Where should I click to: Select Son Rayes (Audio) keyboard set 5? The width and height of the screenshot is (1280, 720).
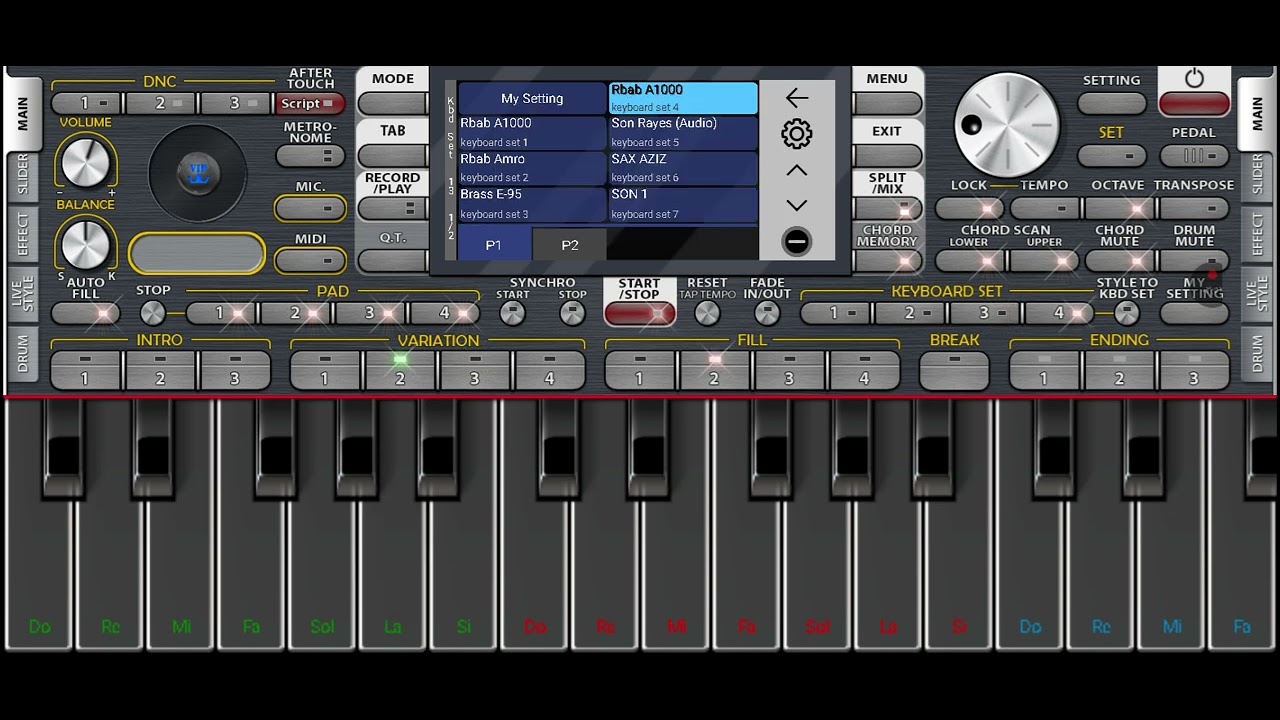[683, 132]
